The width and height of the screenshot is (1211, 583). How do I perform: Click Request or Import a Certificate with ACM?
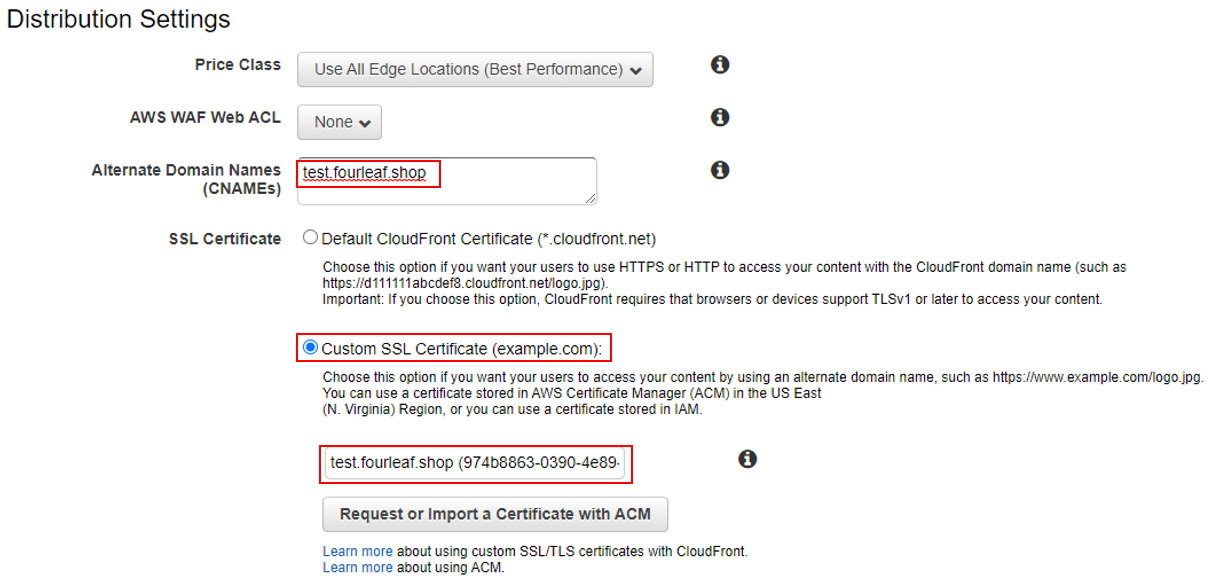click(495, 514)
